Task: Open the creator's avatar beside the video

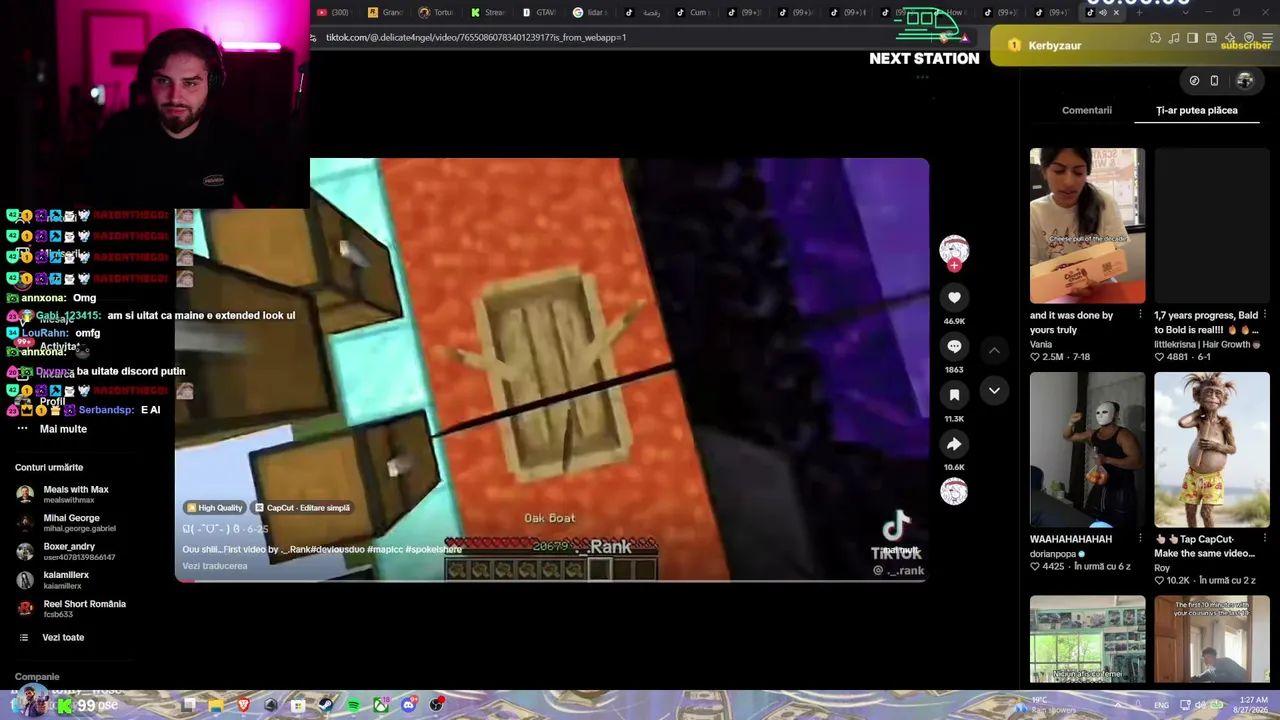Action: [x=954, y=250]
